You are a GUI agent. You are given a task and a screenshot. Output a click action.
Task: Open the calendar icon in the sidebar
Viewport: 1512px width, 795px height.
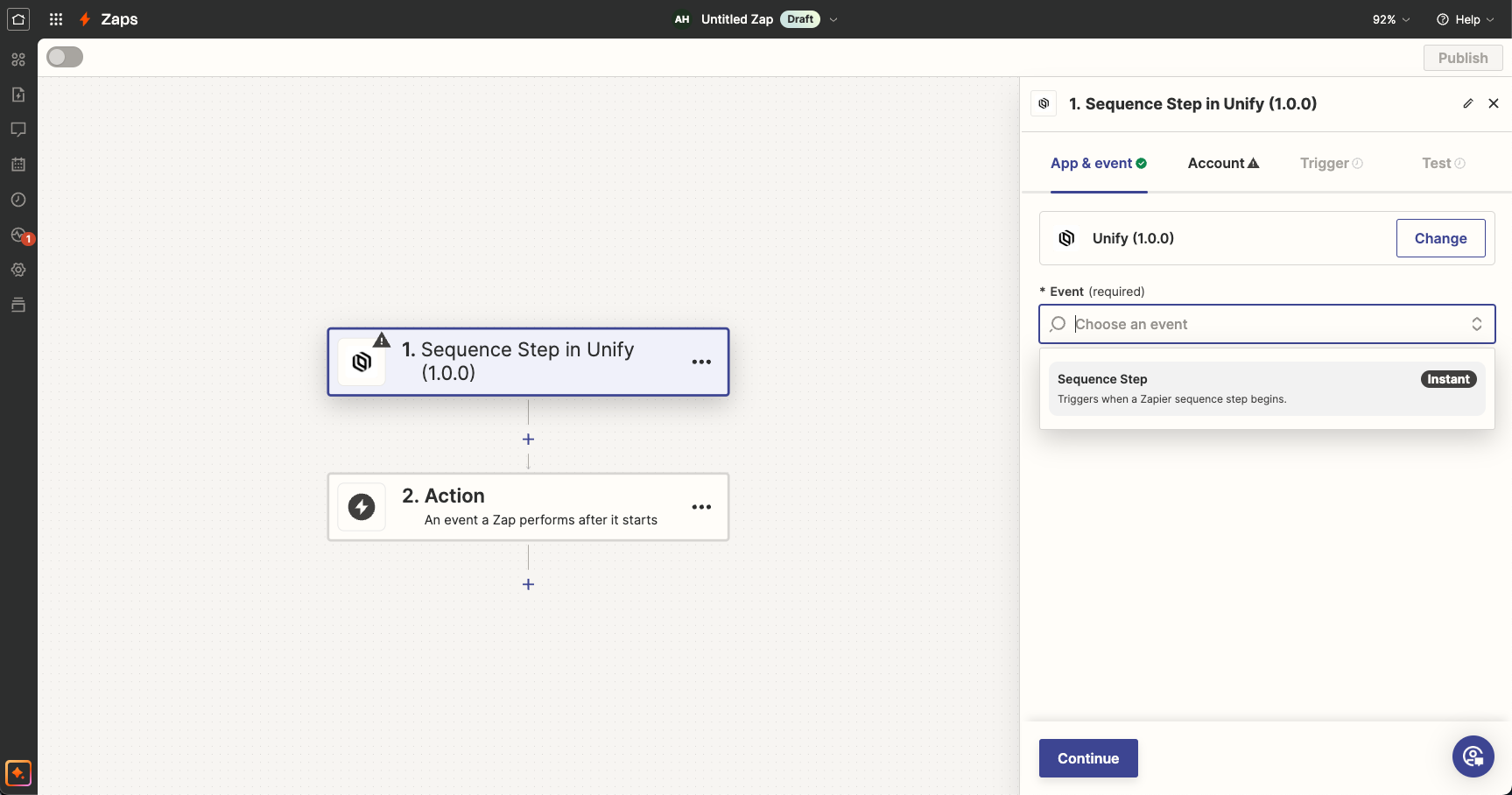[x=18, y=164]
